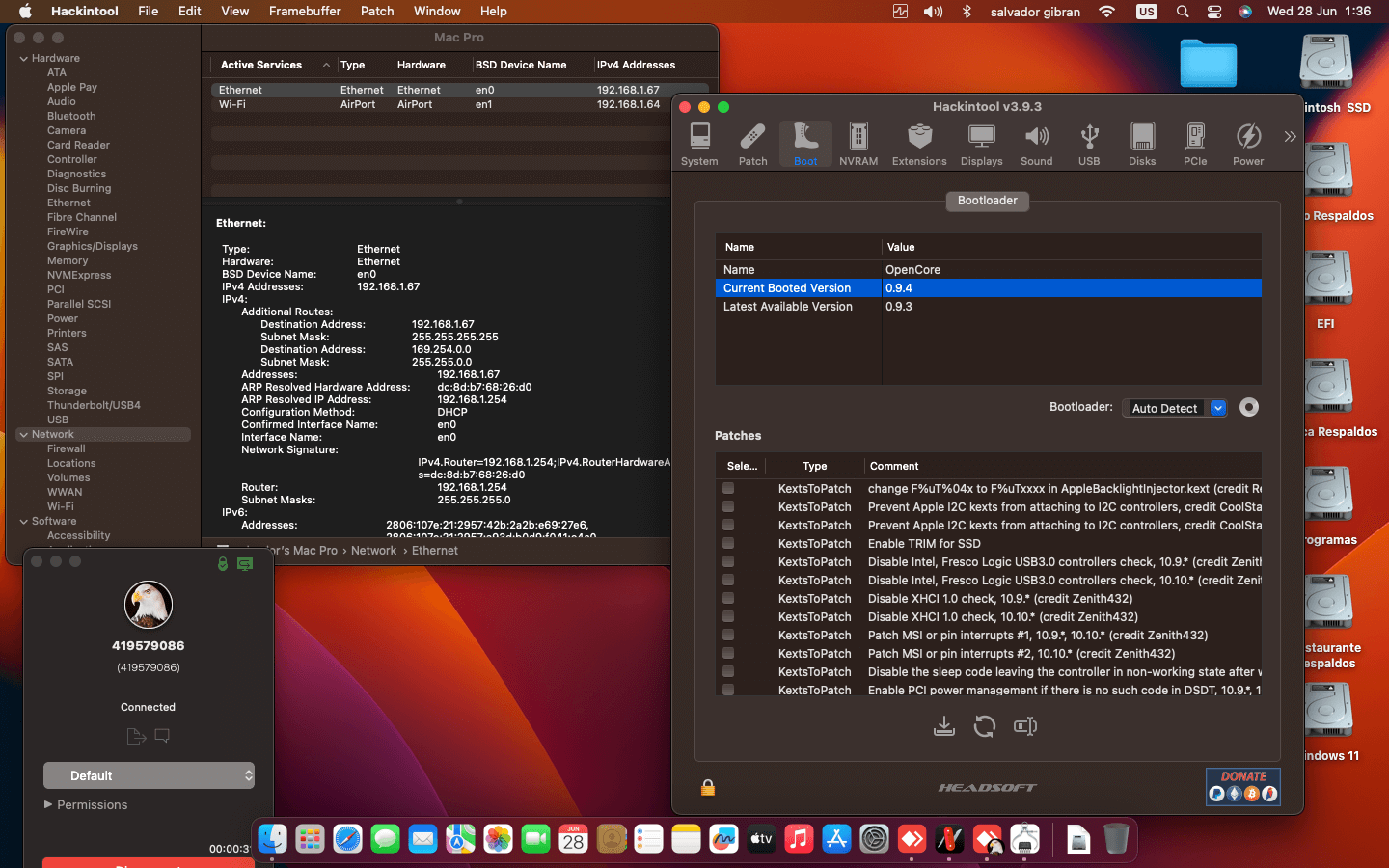This screenshot has height=868, width=1389.
Task: Check the Disable sleep code patch checkbox
Action: click(x=728, y=671)
